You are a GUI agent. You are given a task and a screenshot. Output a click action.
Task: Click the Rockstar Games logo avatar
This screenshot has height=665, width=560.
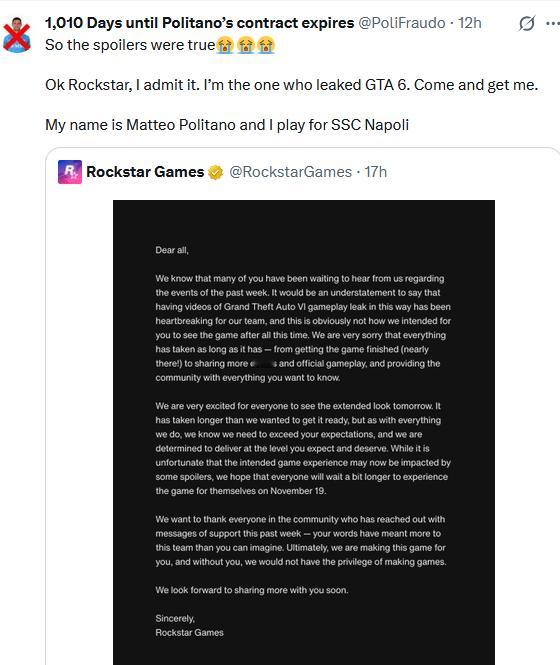click(x=70, y=172)
